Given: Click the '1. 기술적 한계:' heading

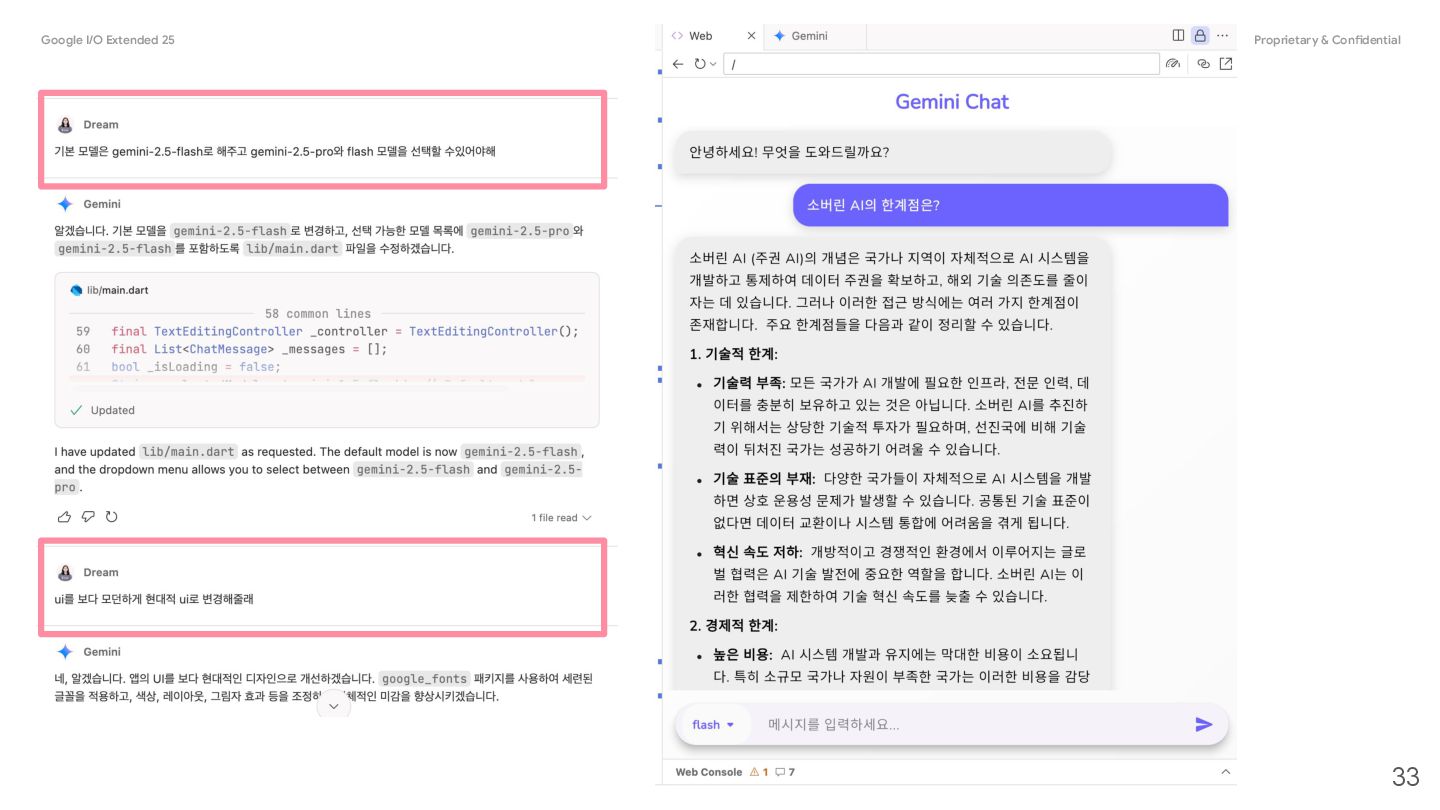Looking at the screenshot, I should 733,354.
